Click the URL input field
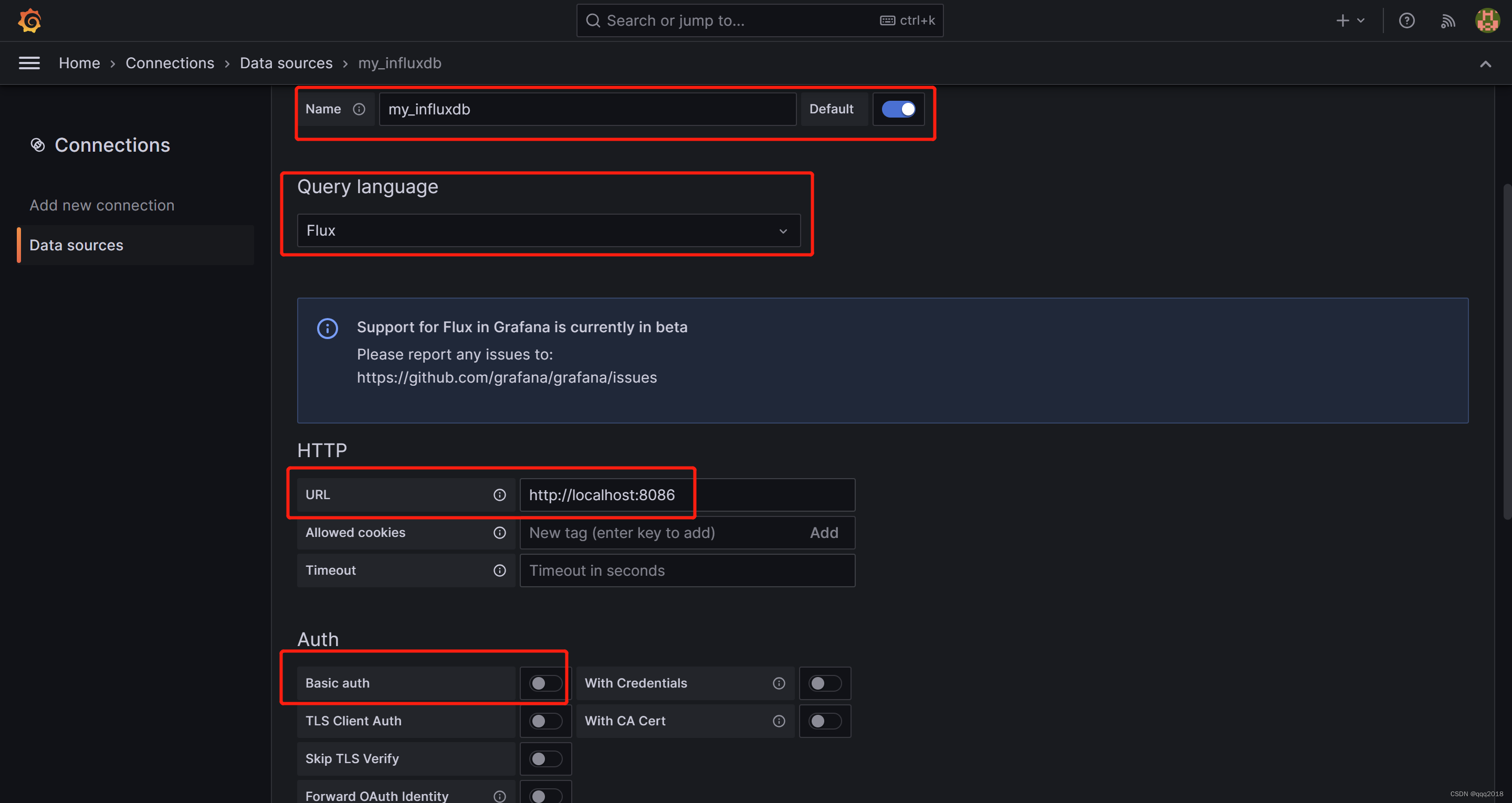 click(687, 495)
